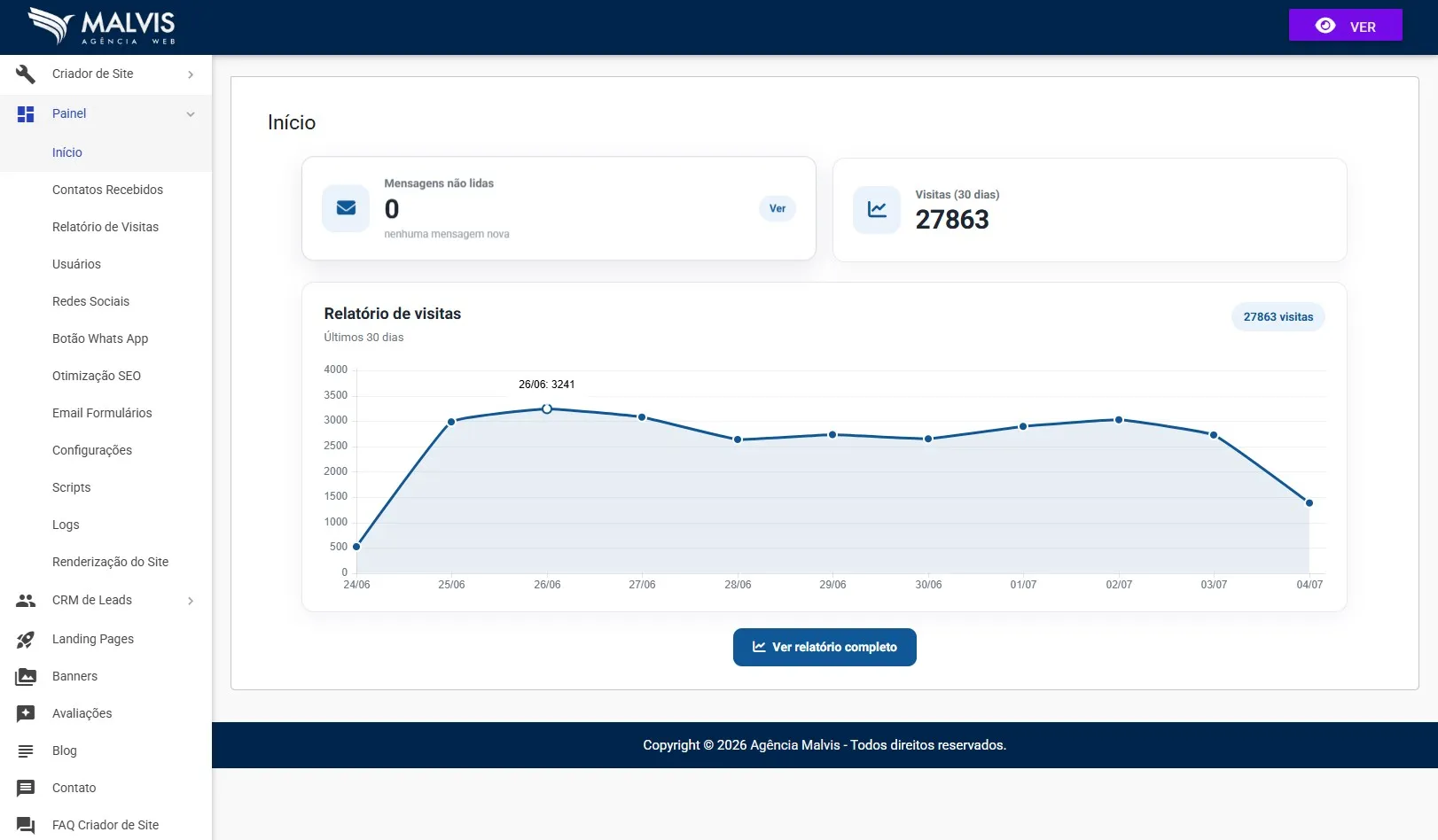Click the Ver pill in messages card
Screen dimensions: 1438x840
point(778,209)
